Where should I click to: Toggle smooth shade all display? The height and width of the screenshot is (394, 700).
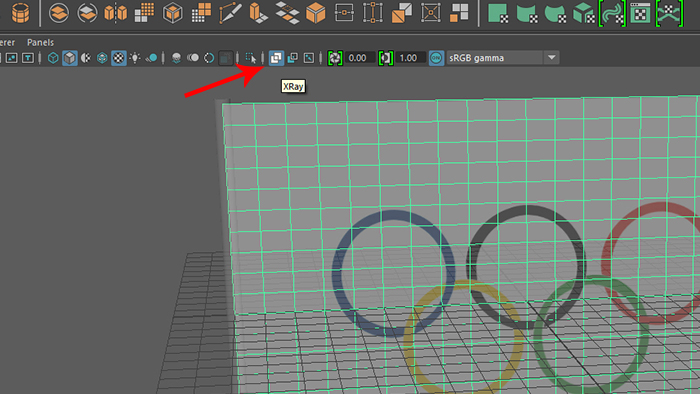click(x=69, y=58)
